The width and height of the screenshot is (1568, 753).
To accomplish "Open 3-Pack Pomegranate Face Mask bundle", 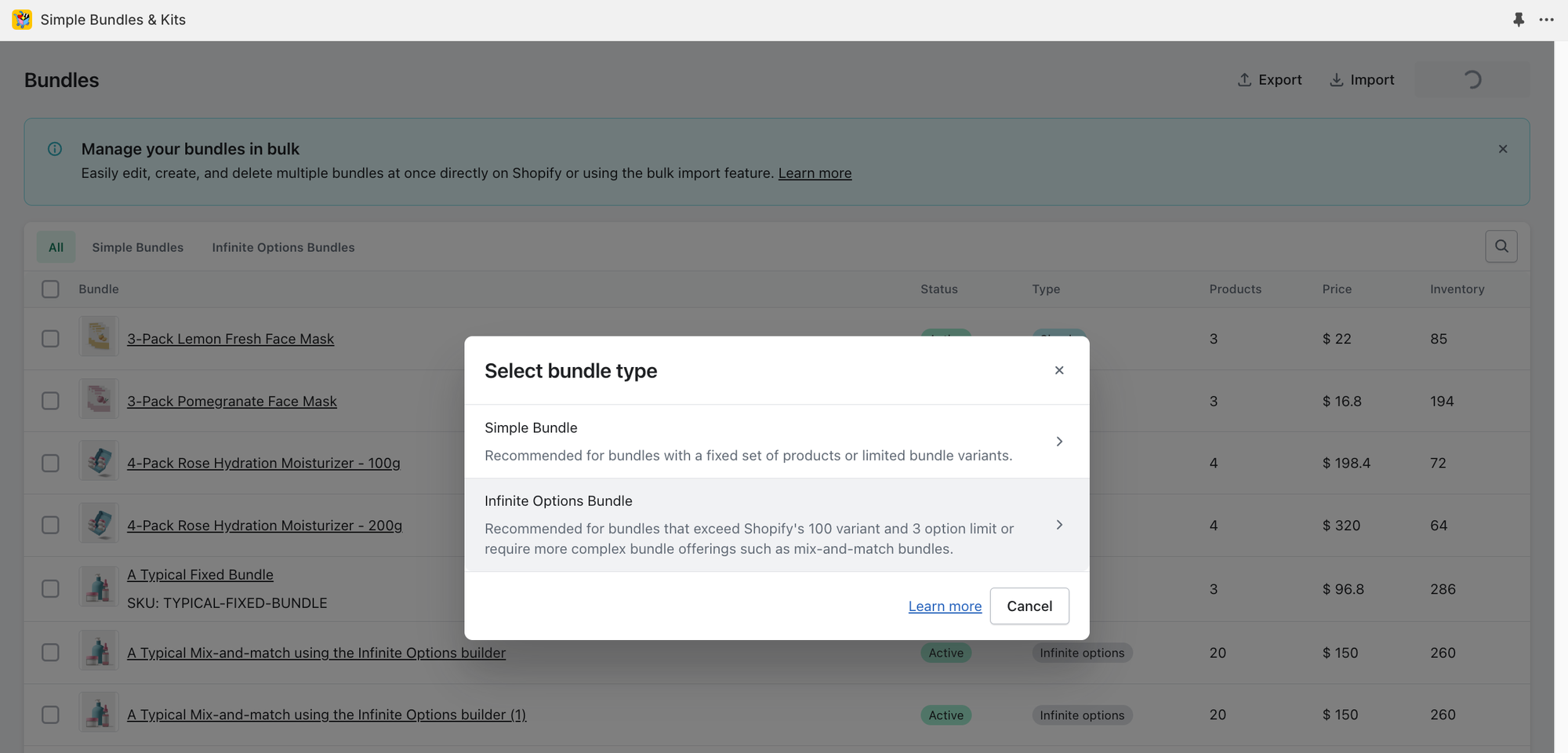I will tap(232, 401).
